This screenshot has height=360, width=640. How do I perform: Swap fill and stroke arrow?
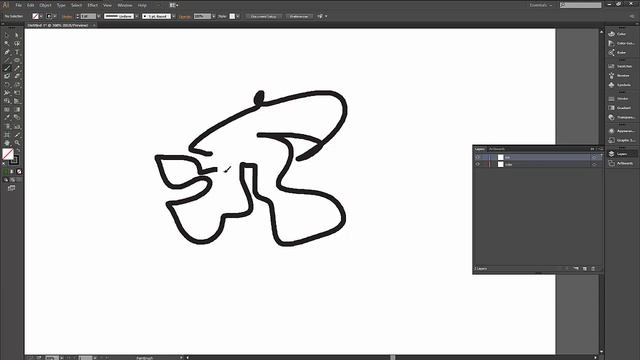tap(18, 150)
